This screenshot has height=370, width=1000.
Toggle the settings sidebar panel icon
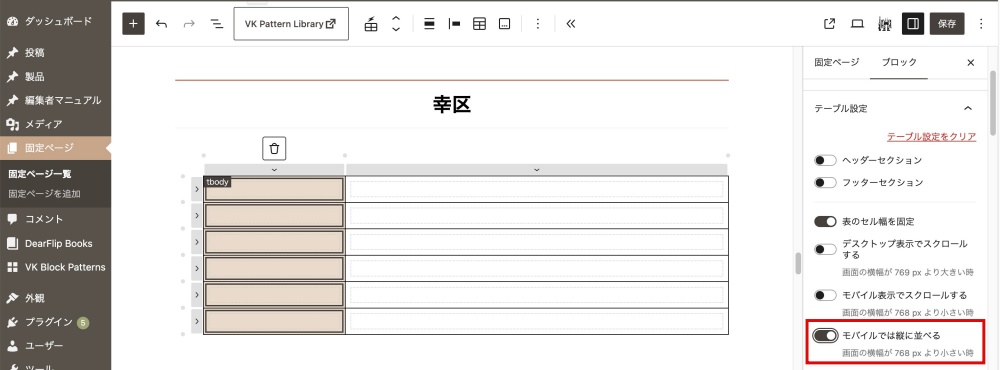pyautogui.click(x=913, y=24)
